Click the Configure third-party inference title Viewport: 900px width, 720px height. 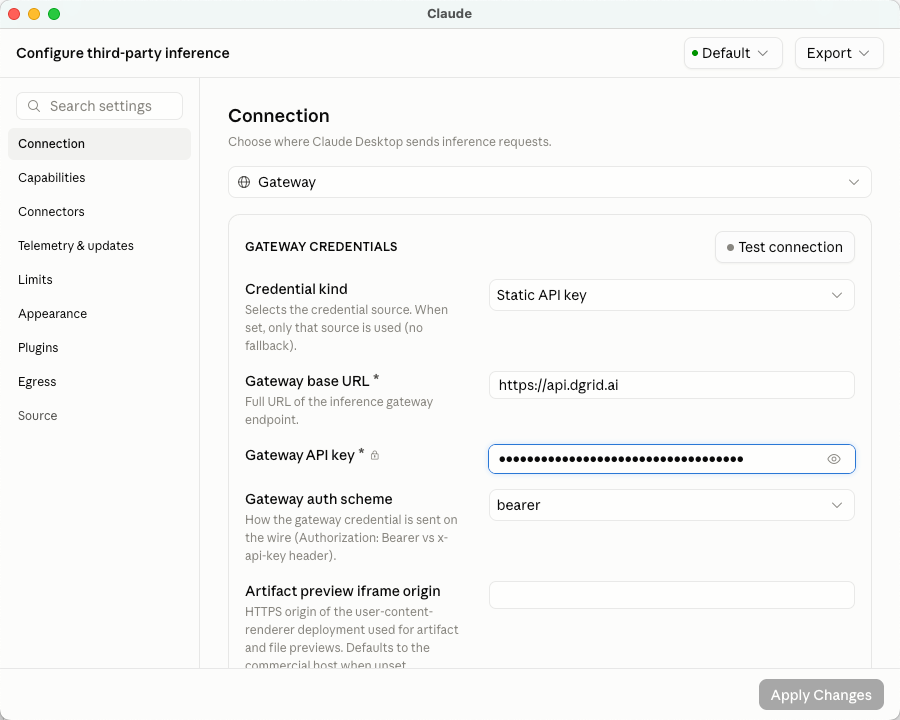click(x=123, y=53)
